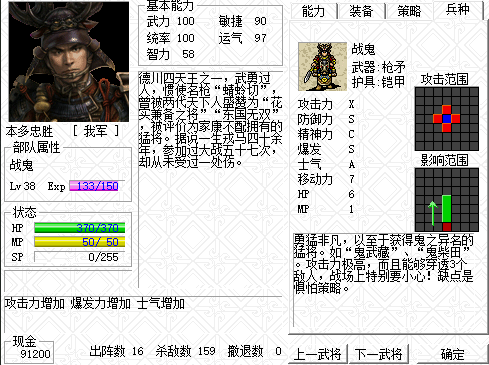Click the blue center cell in 攻击范围 grid
Viewport: 489px width, 365px height.
pos(447,119)
